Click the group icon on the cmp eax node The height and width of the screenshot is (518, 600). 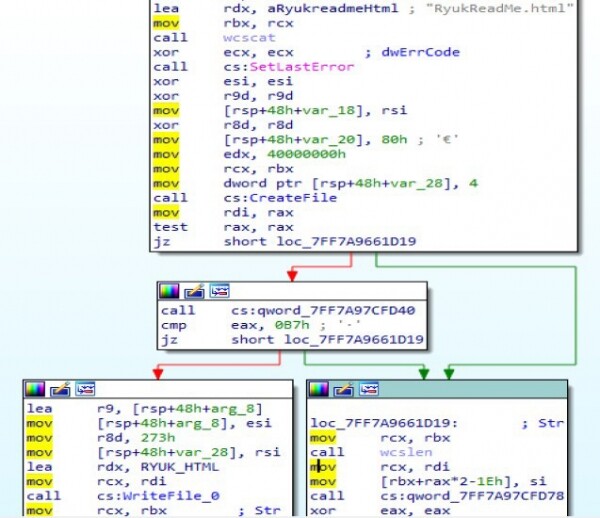pyautogui.click(x=216, y=292)
